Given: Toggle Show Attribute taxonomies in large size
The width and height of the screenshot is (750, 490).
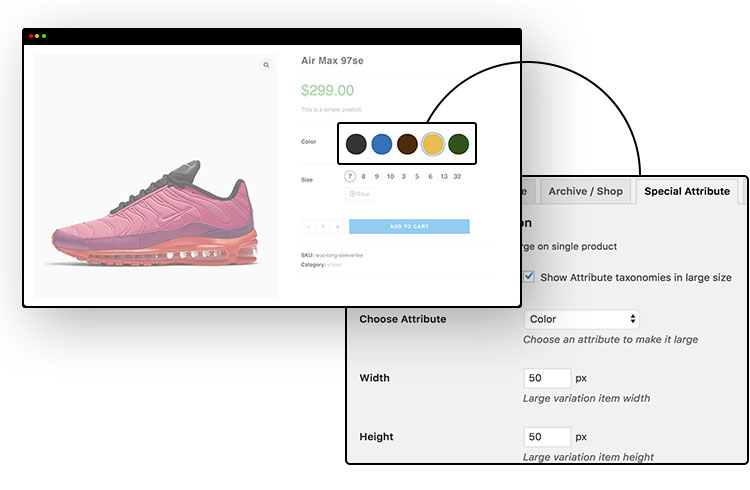Looking at the screenshot, I should (530, 277).
